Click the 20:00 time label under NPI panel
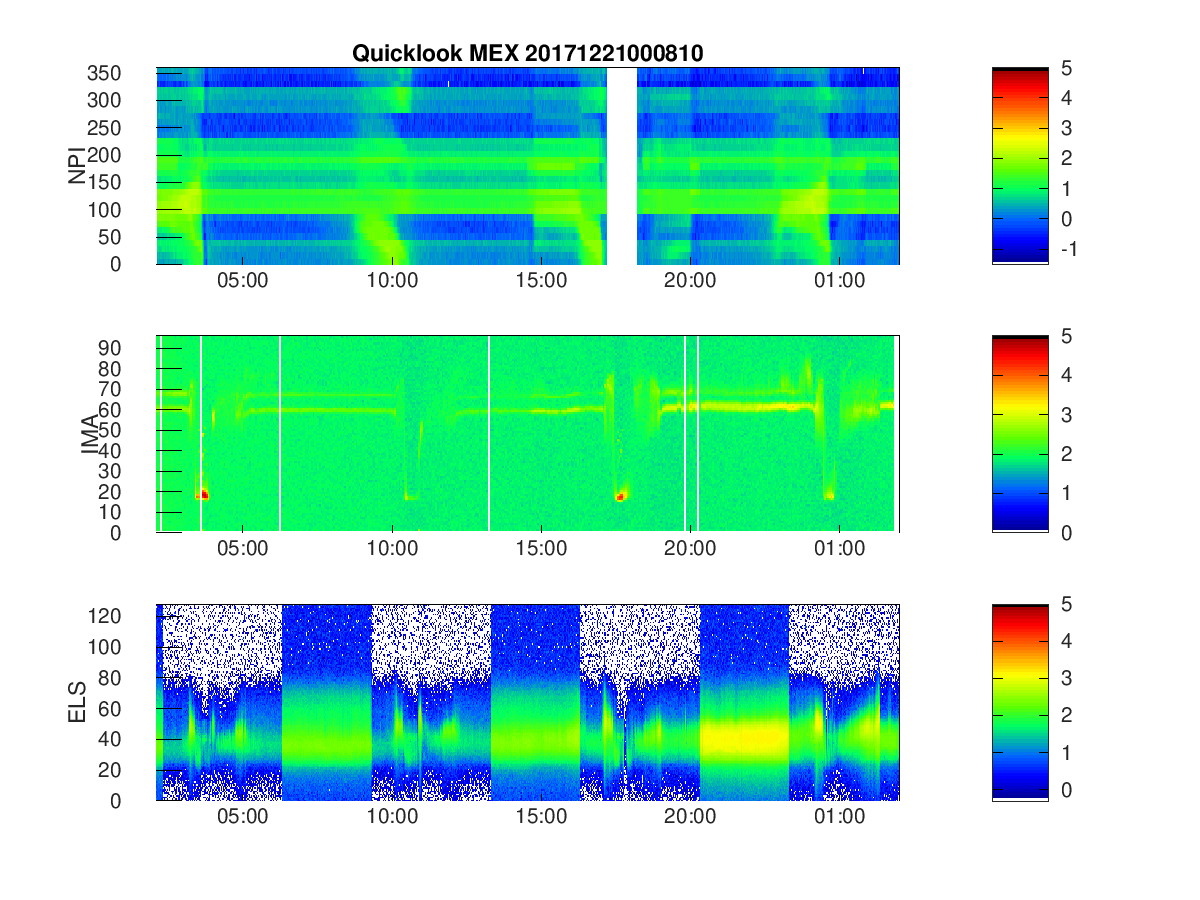1200x900 pixels. click(x=690, y=282)
